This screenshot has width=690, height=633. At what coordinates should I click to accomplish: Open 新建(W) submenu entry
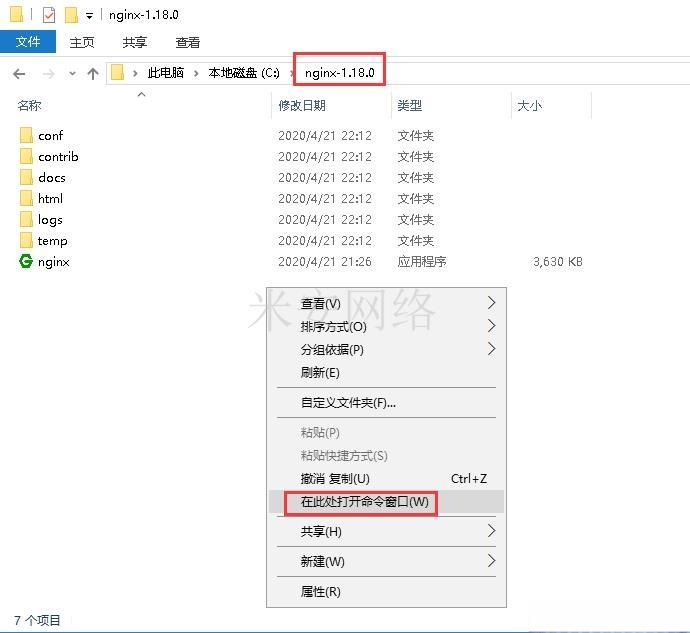coord(386,562)
